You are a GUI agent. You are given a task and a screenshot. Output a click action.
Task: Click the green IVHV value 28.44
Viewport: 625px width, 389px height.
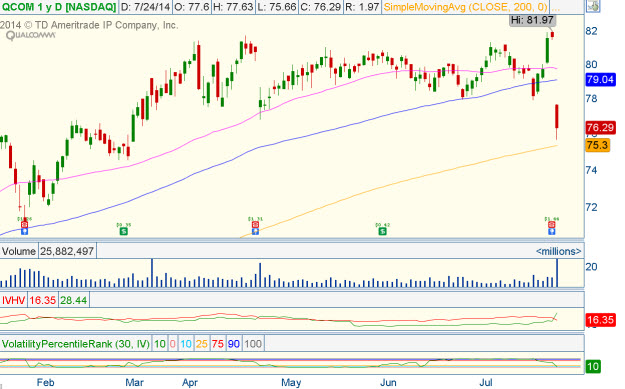click(73, 300)
